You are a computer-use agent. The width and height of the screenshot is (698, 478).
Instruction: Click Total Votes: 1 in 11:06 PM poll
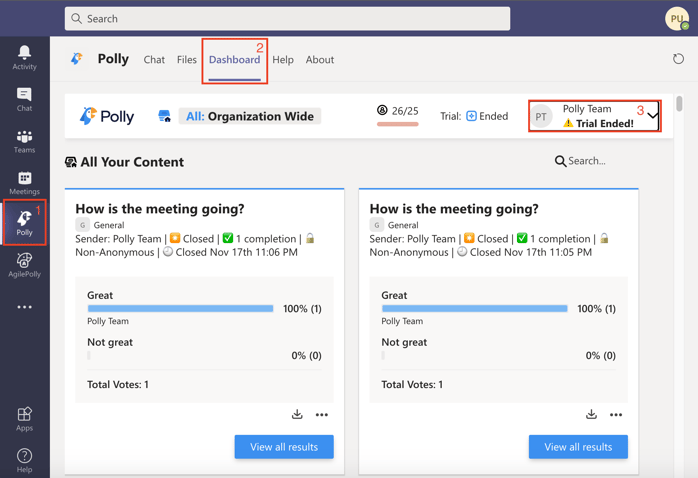tap(118, 385)
